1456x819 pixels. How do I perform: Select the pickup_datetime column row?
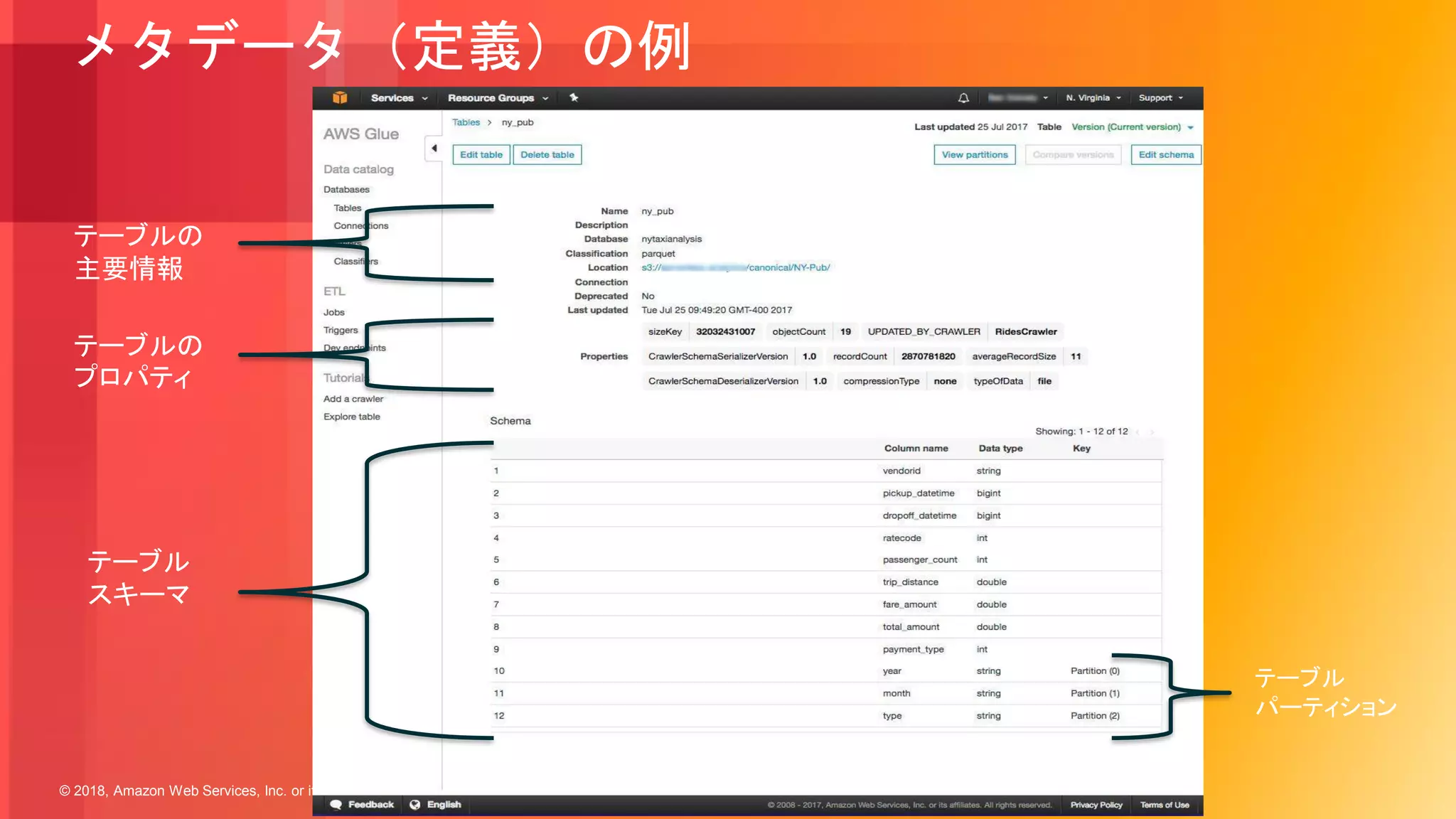pyautogui.click(x=826, y=493)
